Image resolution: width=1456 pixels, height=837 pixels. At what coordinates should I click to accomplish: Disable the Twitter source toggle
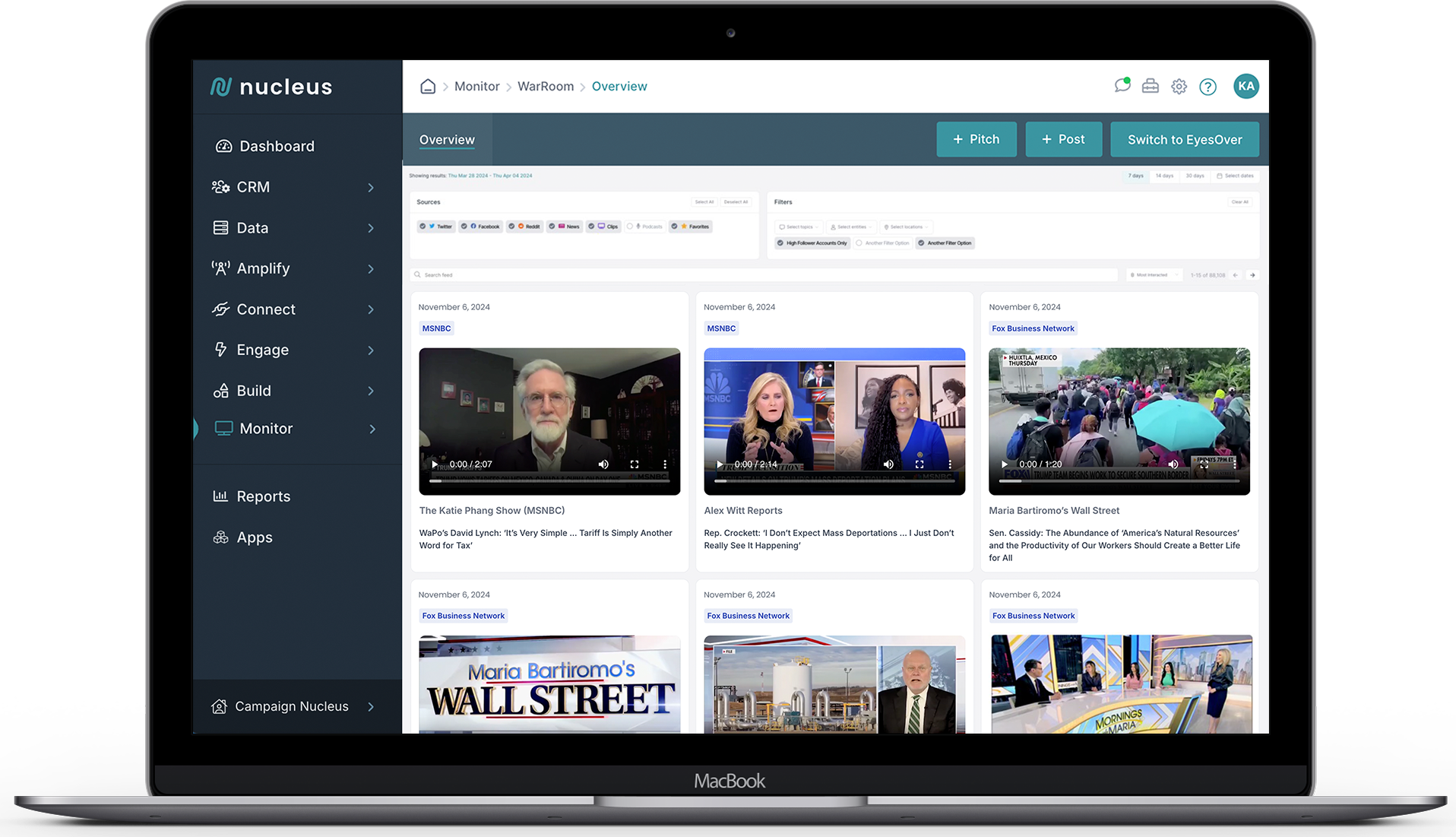pyautogui.click(x=435, y=226)
